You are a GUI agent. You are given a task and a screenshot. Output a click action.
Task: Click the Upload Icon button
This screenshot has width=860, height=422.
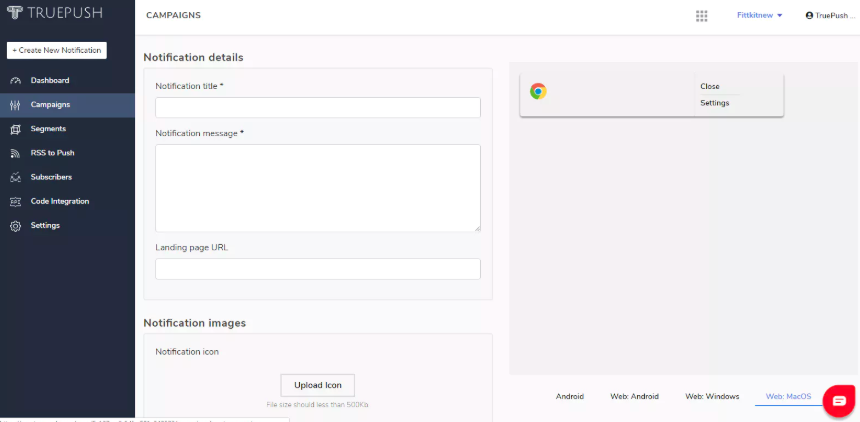(318, 385)
